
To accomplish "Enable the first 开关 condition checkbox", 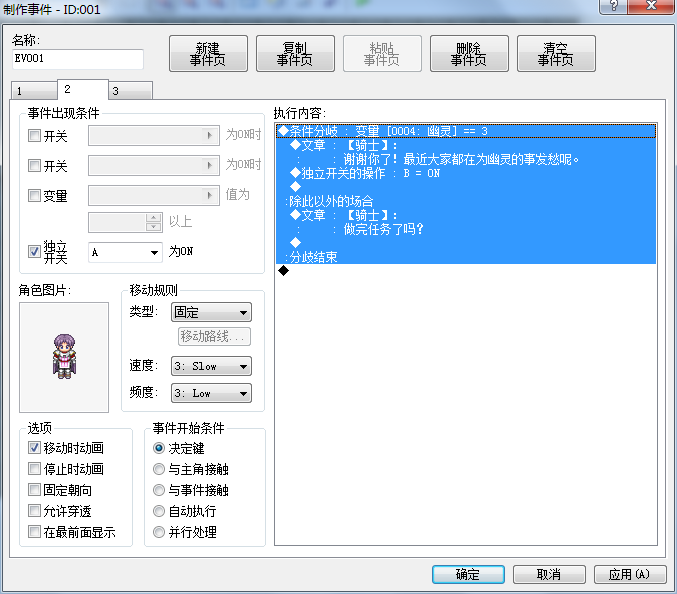I will [x=35, y=136].
